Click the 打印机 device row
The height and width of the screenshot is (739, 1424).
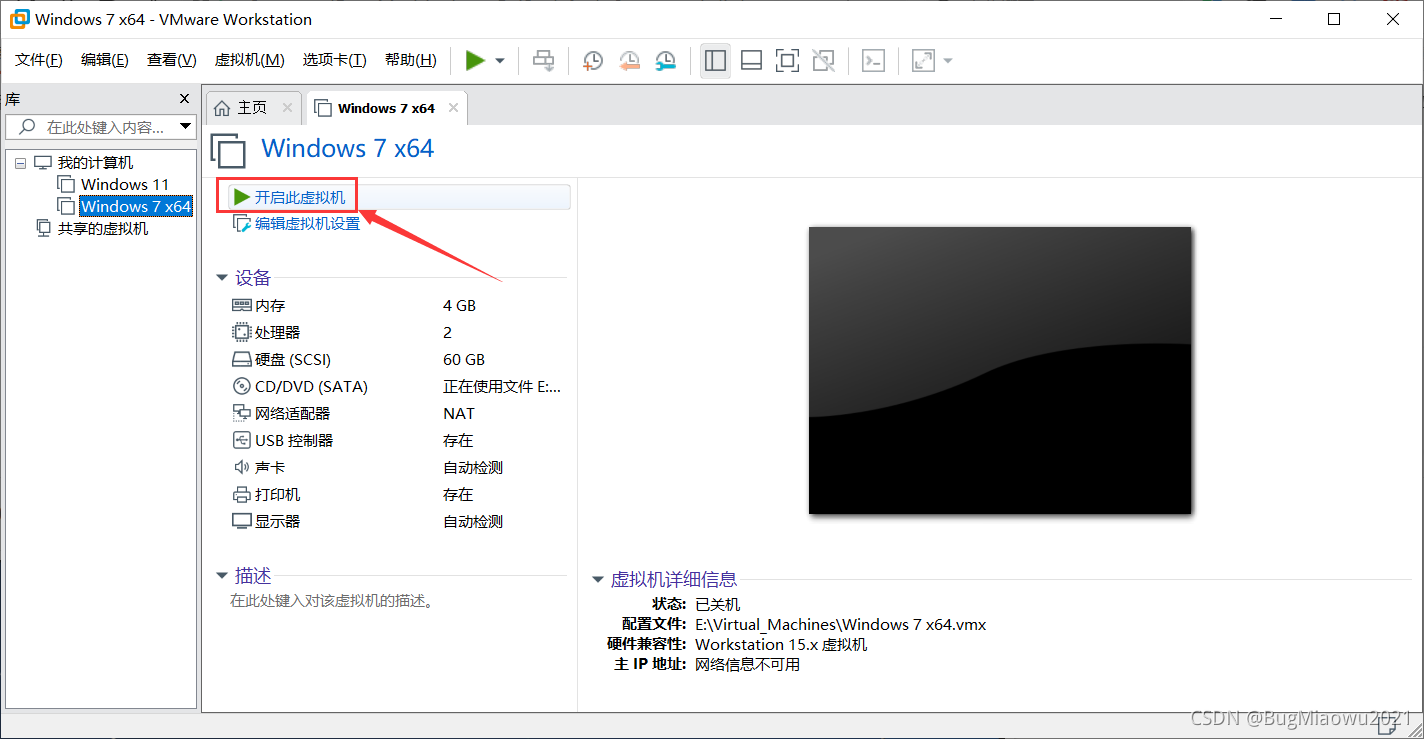coord(398,494)
